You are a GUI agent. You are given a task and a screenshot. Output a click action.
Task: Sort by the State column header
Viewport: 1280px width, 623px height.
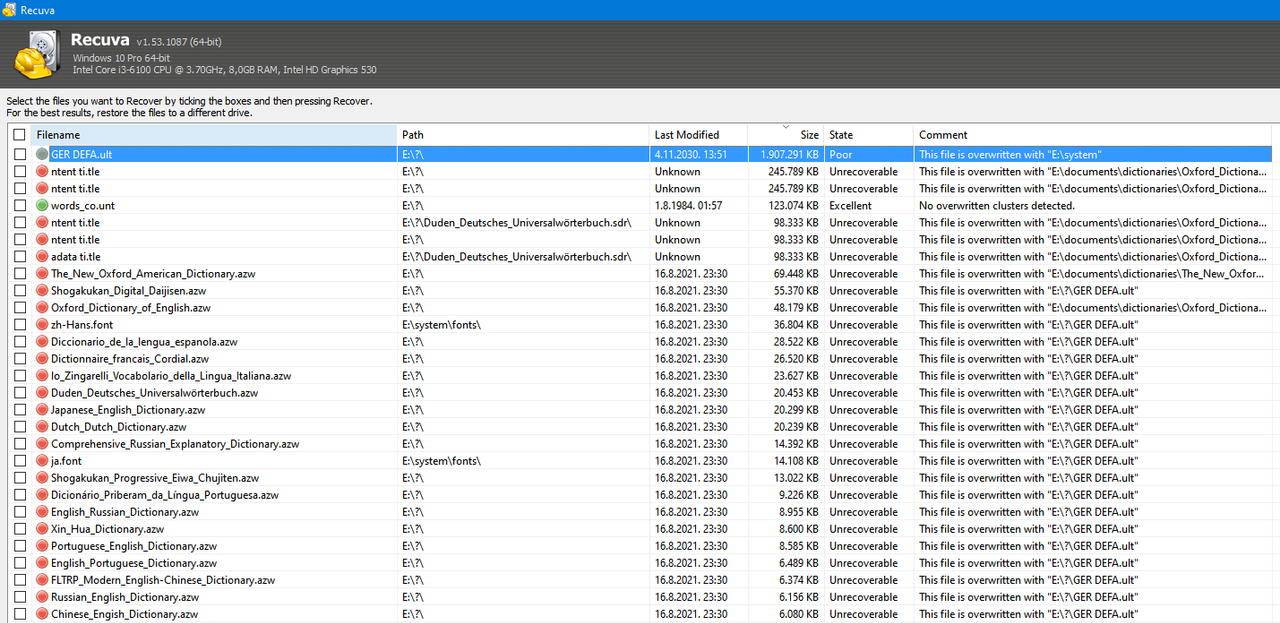(x=868, y=135)
